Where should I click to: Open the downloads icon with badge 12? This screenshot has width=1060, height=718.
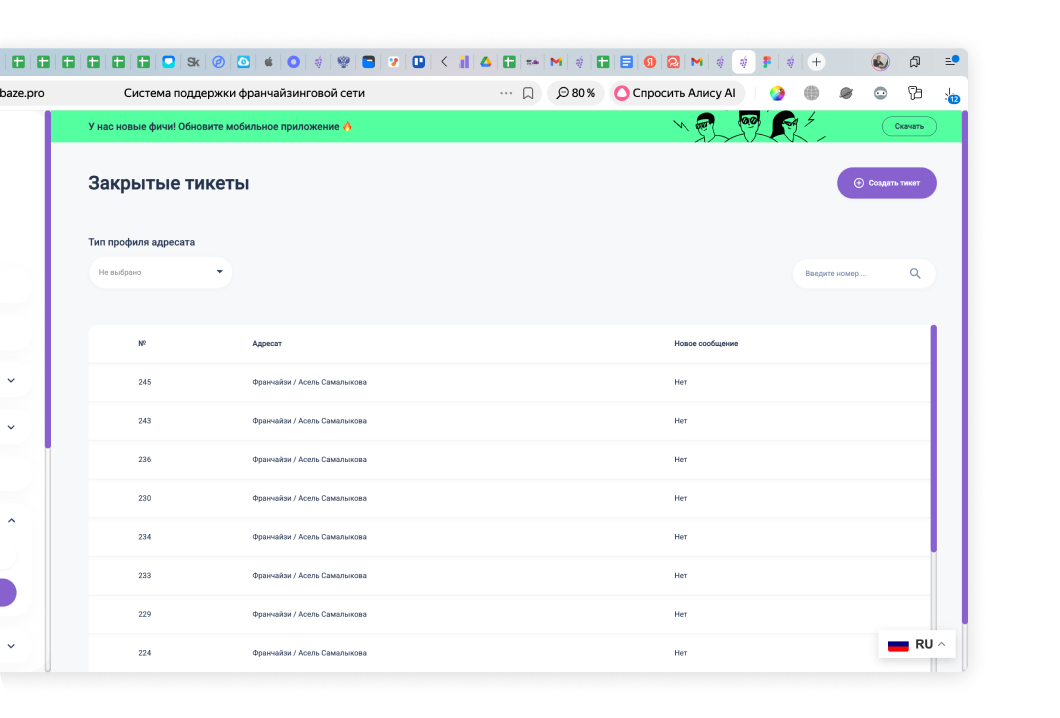coord(950,93)
